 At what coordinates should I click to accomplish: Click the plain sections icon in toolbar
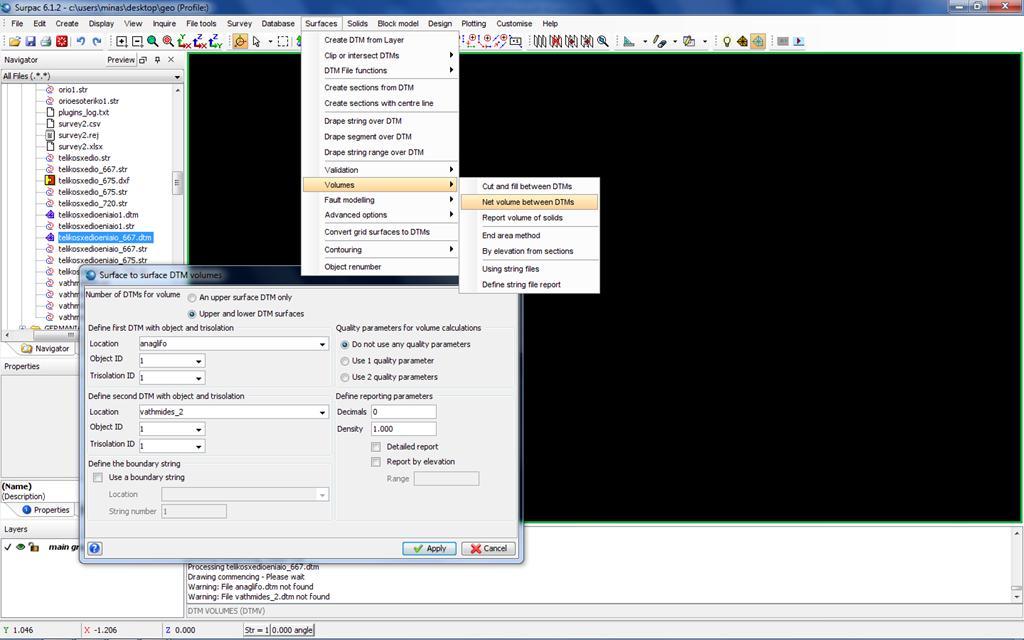point(539,41)
